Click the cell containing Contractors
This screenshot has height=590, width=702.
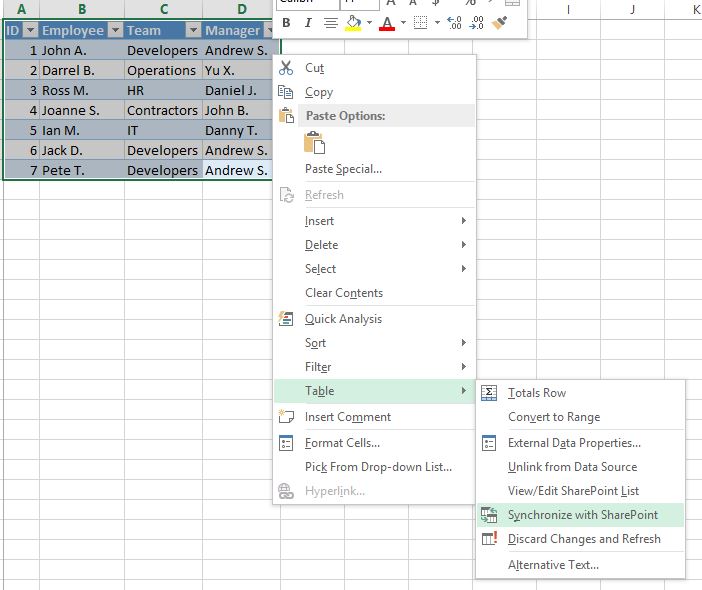(163, 110)
